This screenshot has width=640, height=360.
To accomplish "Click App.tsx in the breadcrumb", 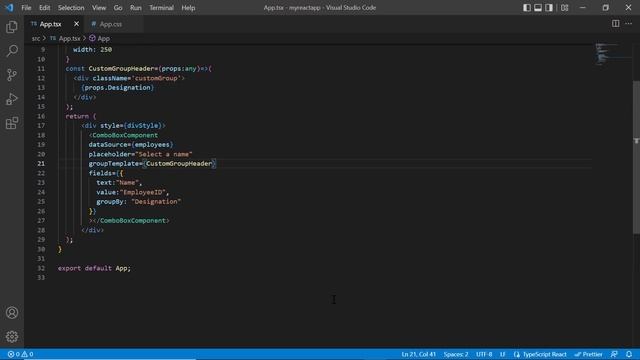I will pyautogui.click(x=69, y=38).
